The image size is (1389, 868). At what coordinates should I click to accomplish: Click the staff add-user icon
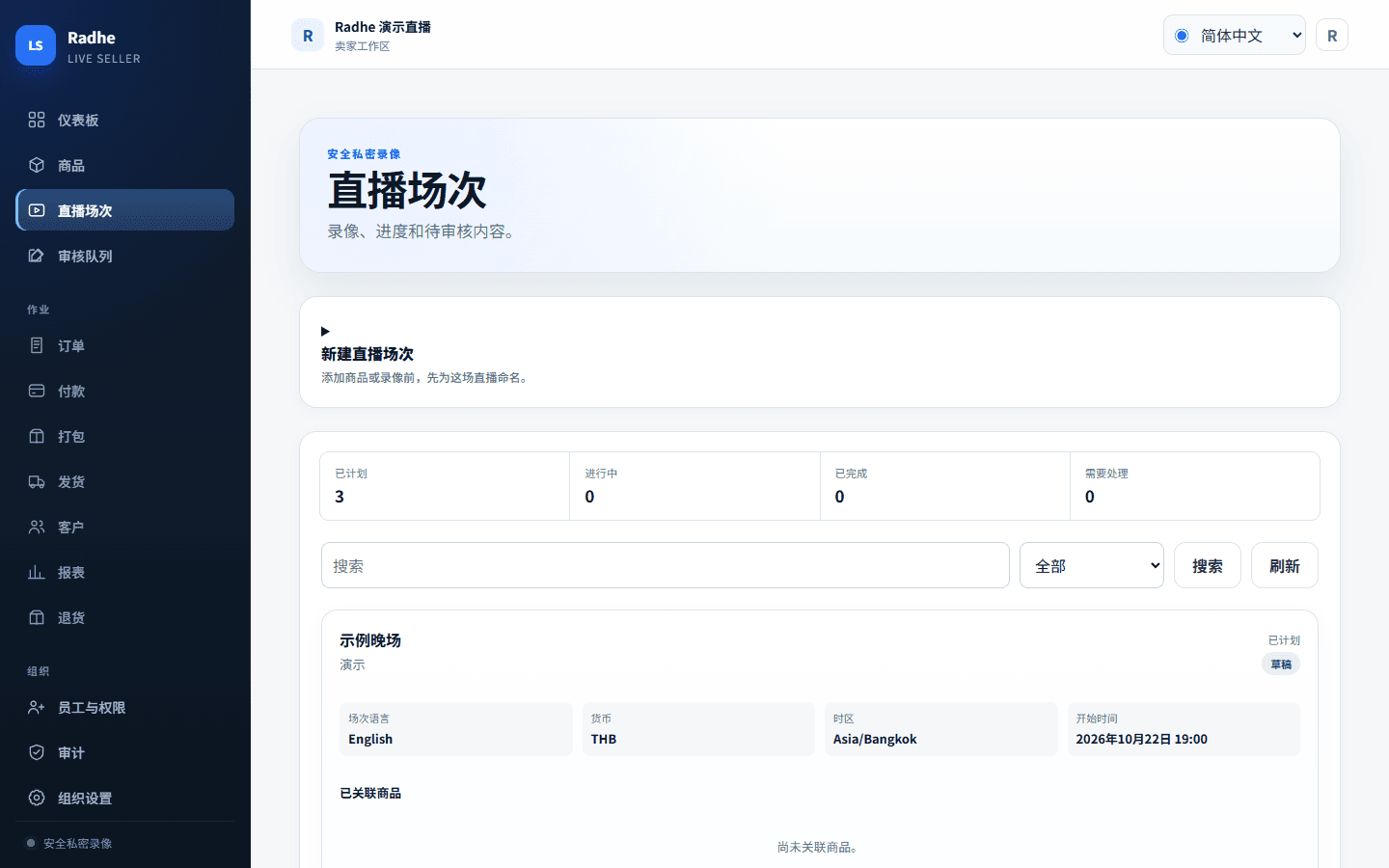coord(37,707)
